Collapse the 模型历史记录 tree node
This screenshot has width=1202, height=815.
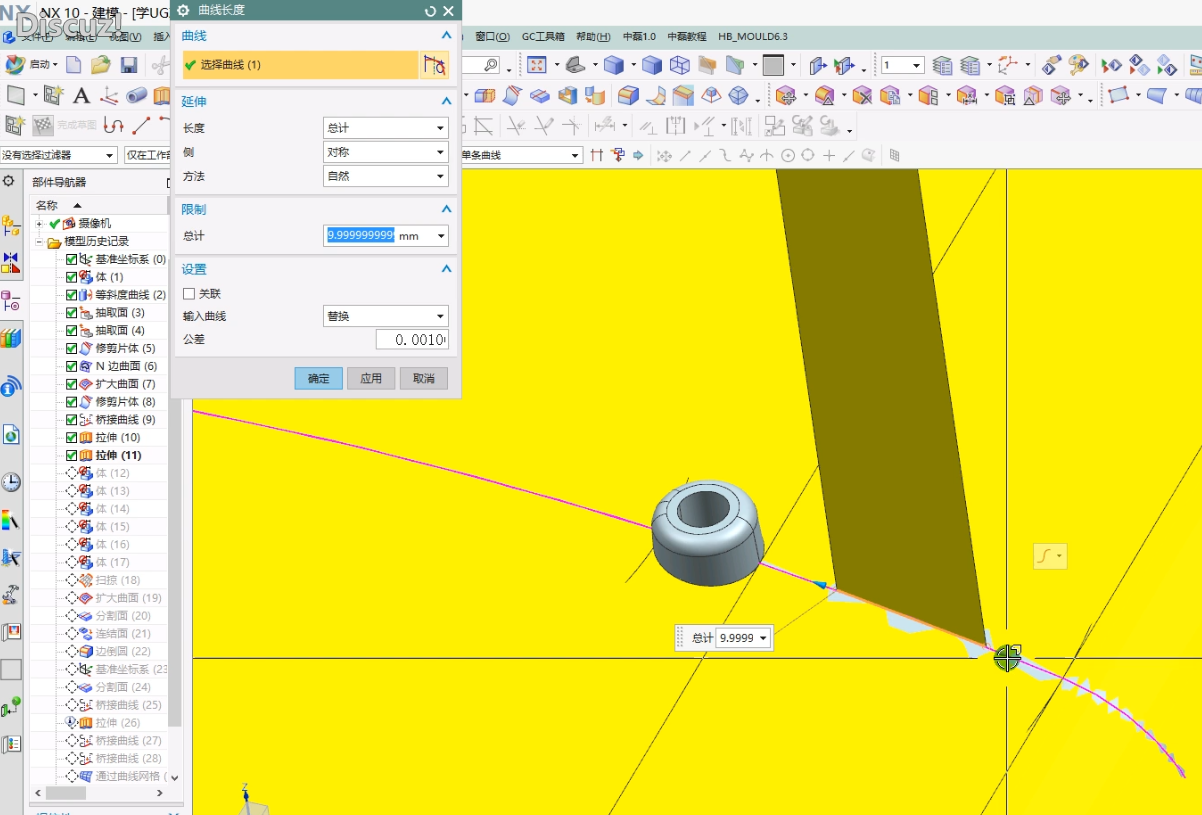(x=40, y=241)
